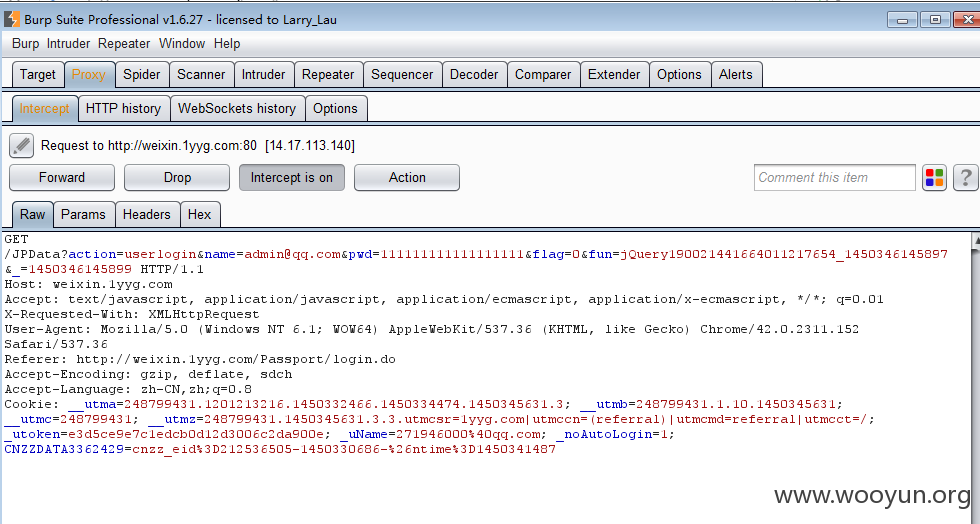Close the Burp Suite window
Screen dimensions: 980x524
968,19
